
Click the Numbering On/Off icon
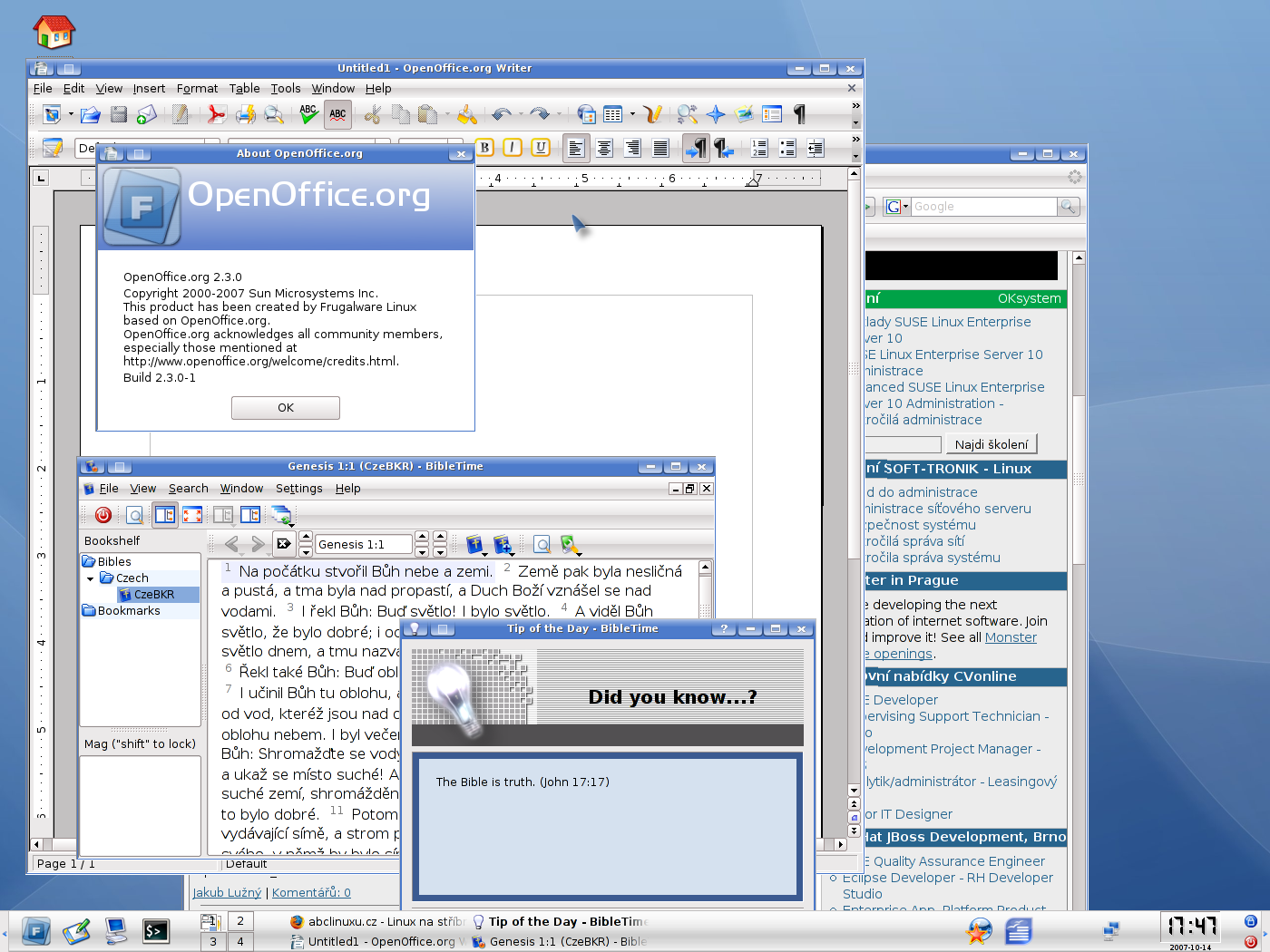click(x=758, y=148)
